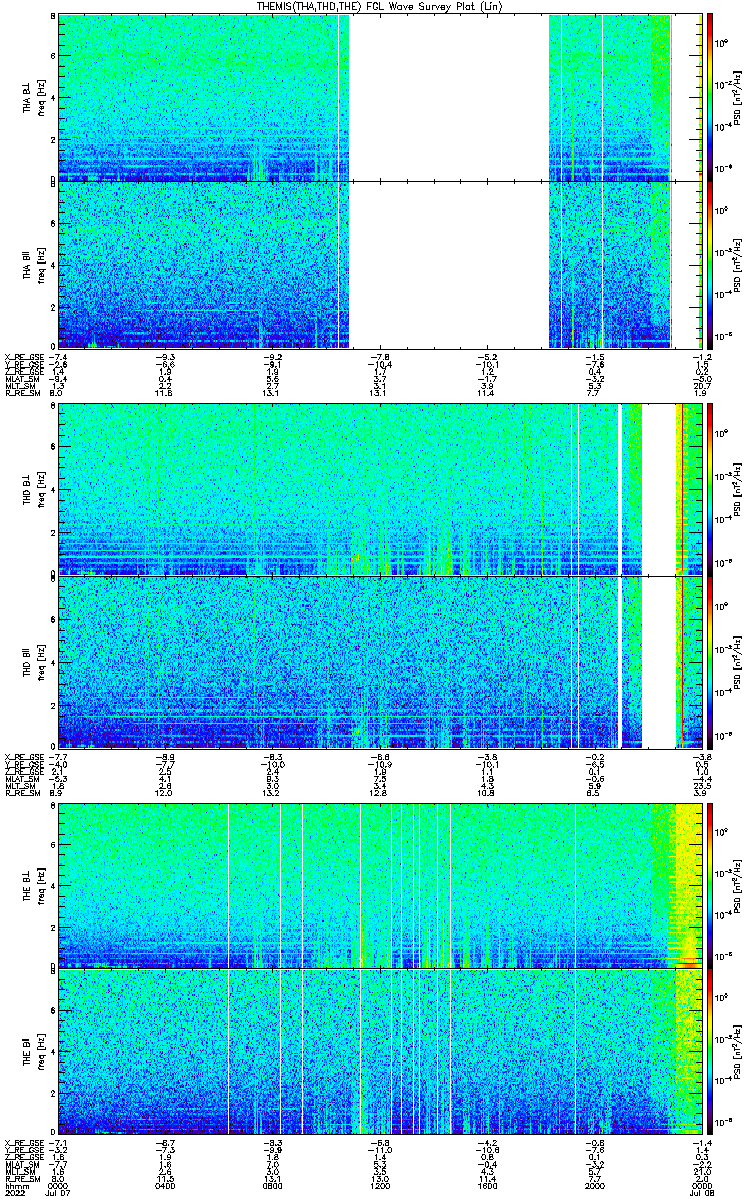Click the PSD color bar beside THE B-perpendicular panel
Screen dimensions: 750x1200
tap(710, 884)
